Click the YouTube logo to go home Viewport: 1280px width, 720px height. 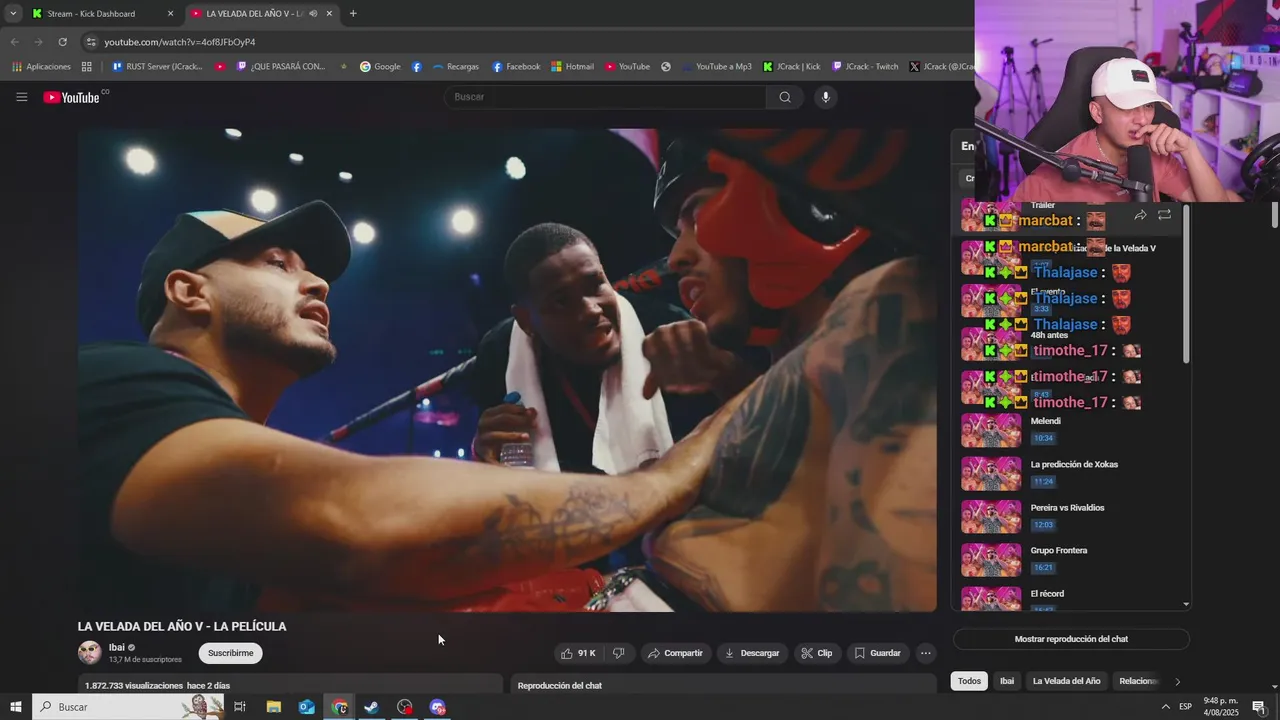[x=72, y=97]
